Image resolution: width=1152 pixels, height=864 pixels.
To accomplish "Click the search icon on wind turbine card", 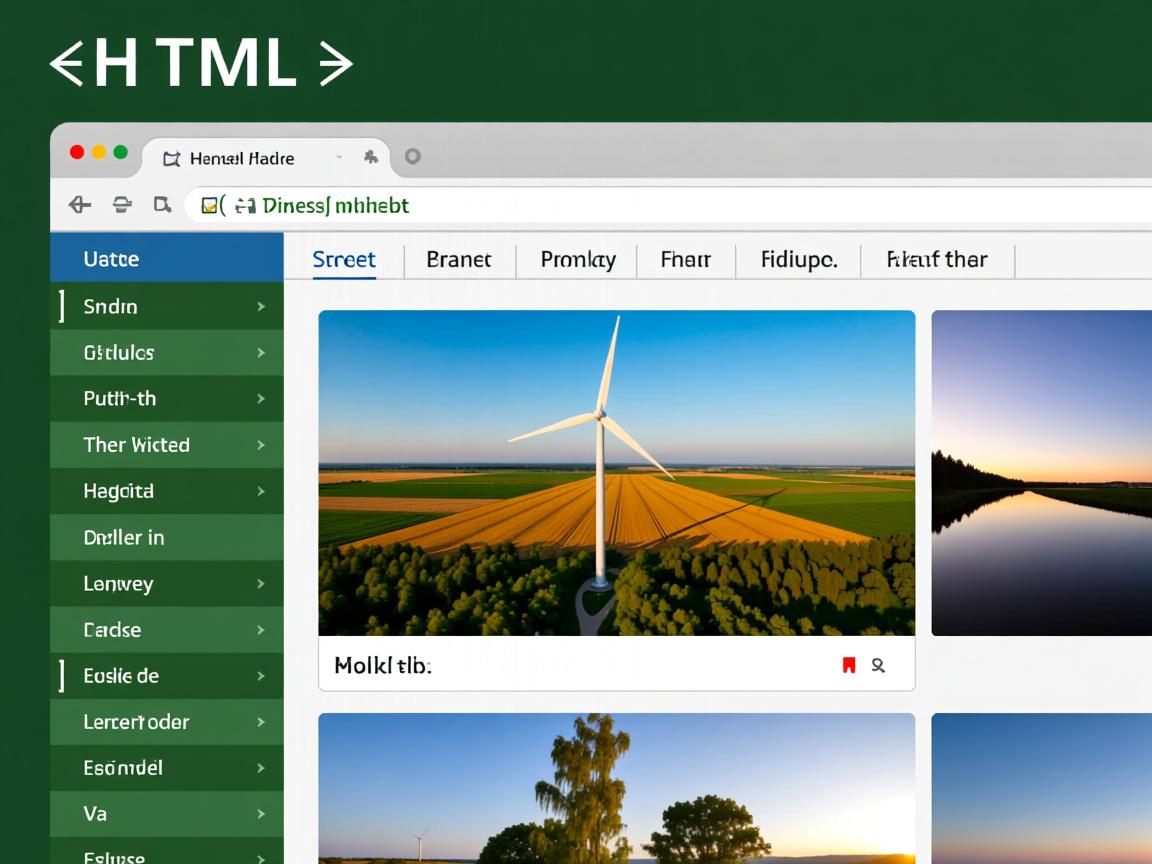I will [878, 665].
